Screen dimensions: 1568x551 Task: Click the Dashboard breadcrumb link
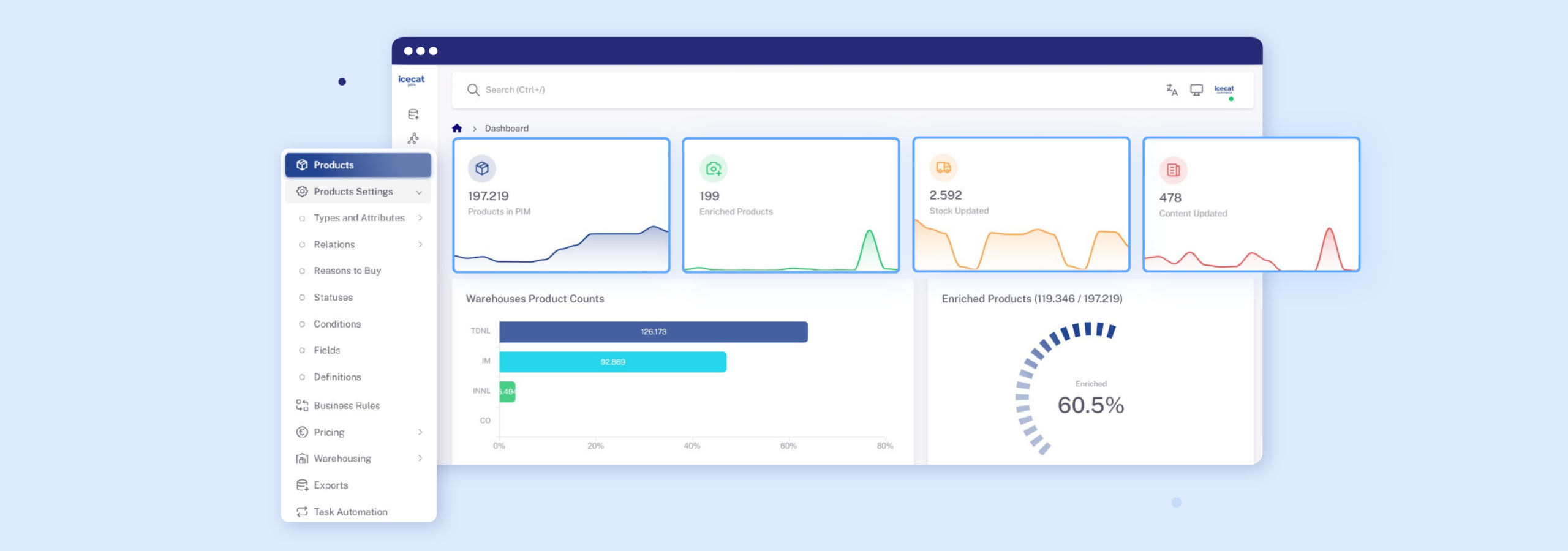(x=507, y=129)
